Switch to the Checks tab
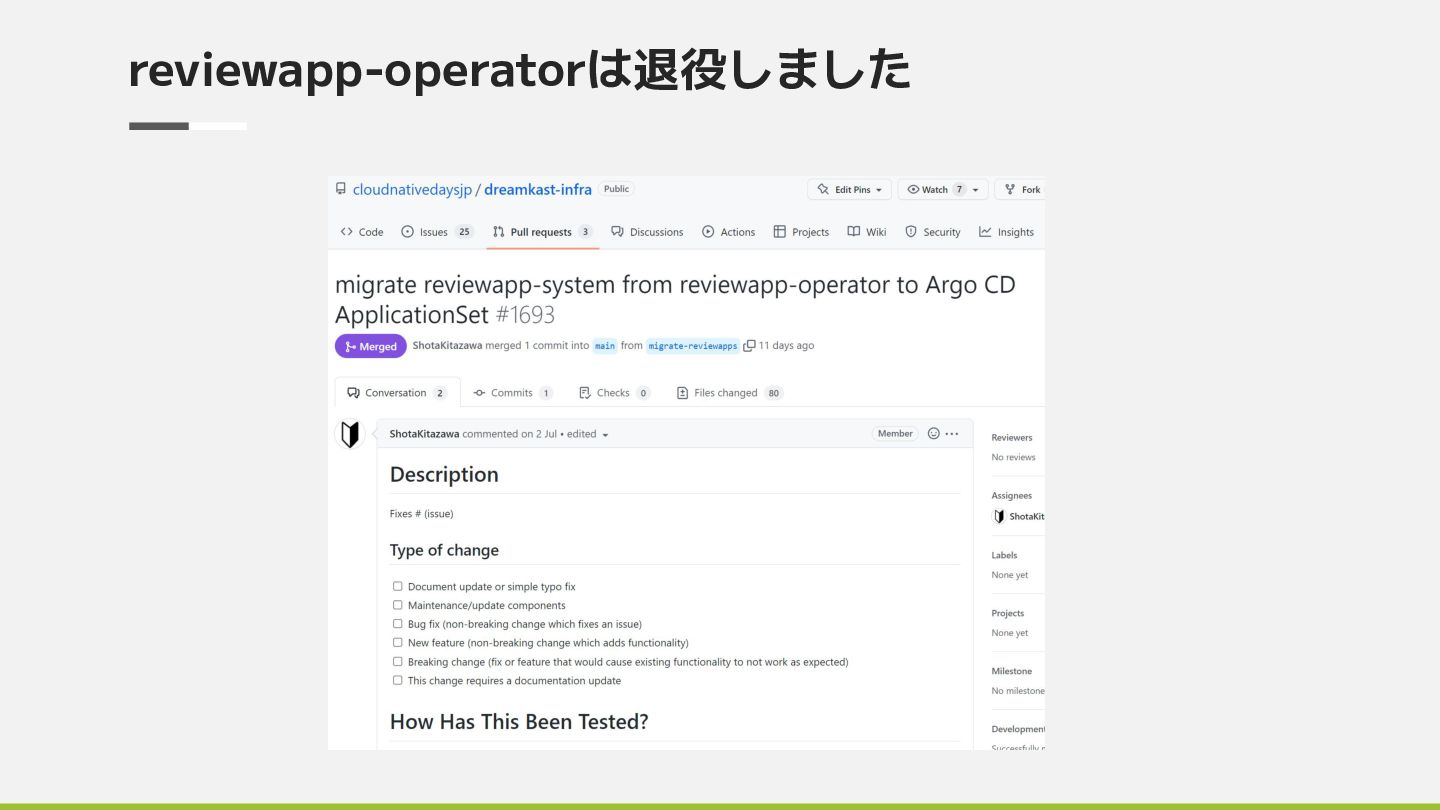Screen dimensions: 1440x810 614,393
